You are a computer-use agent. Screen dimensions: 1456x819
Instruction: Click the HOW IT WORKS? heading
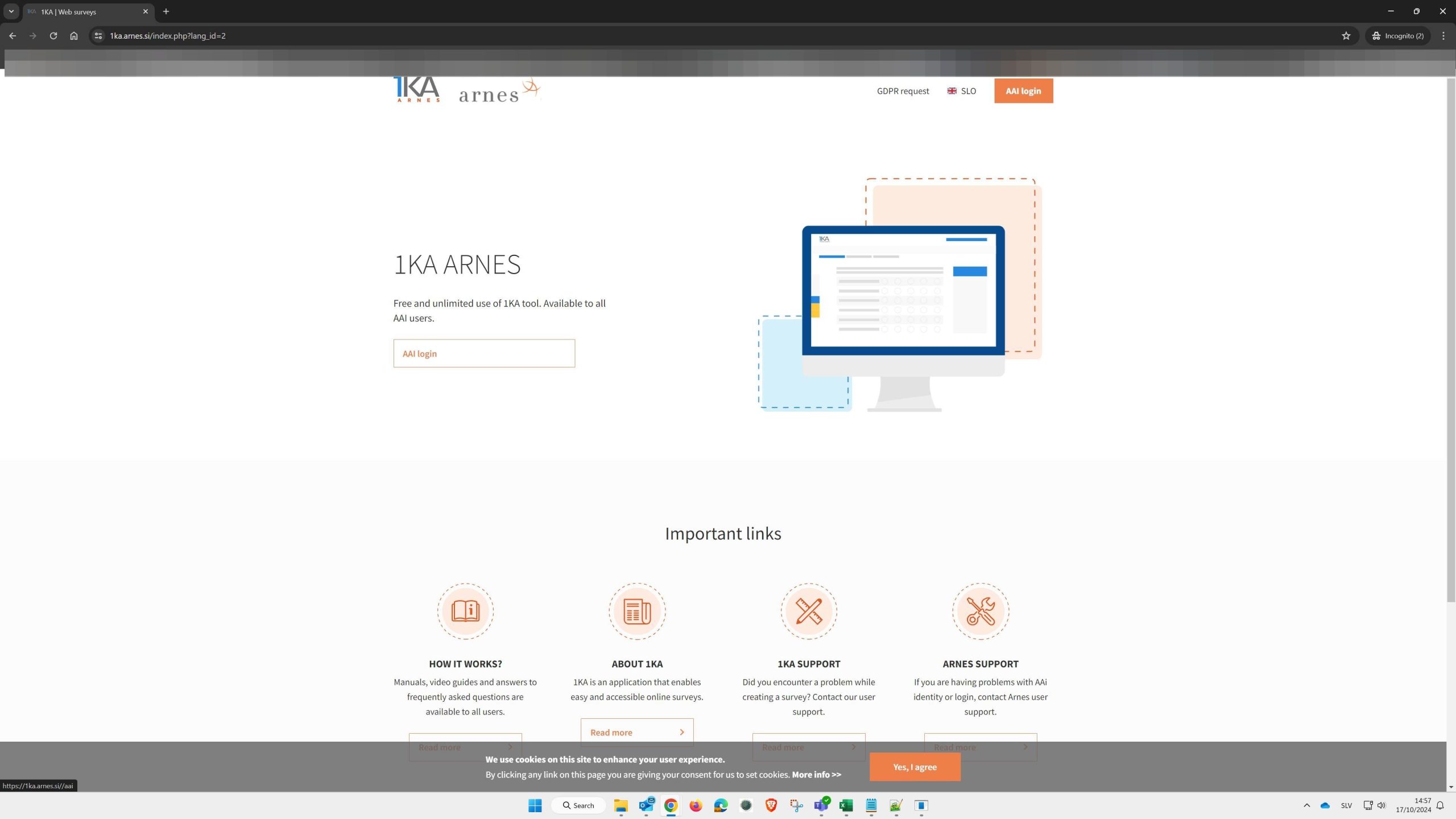[465, 664]
